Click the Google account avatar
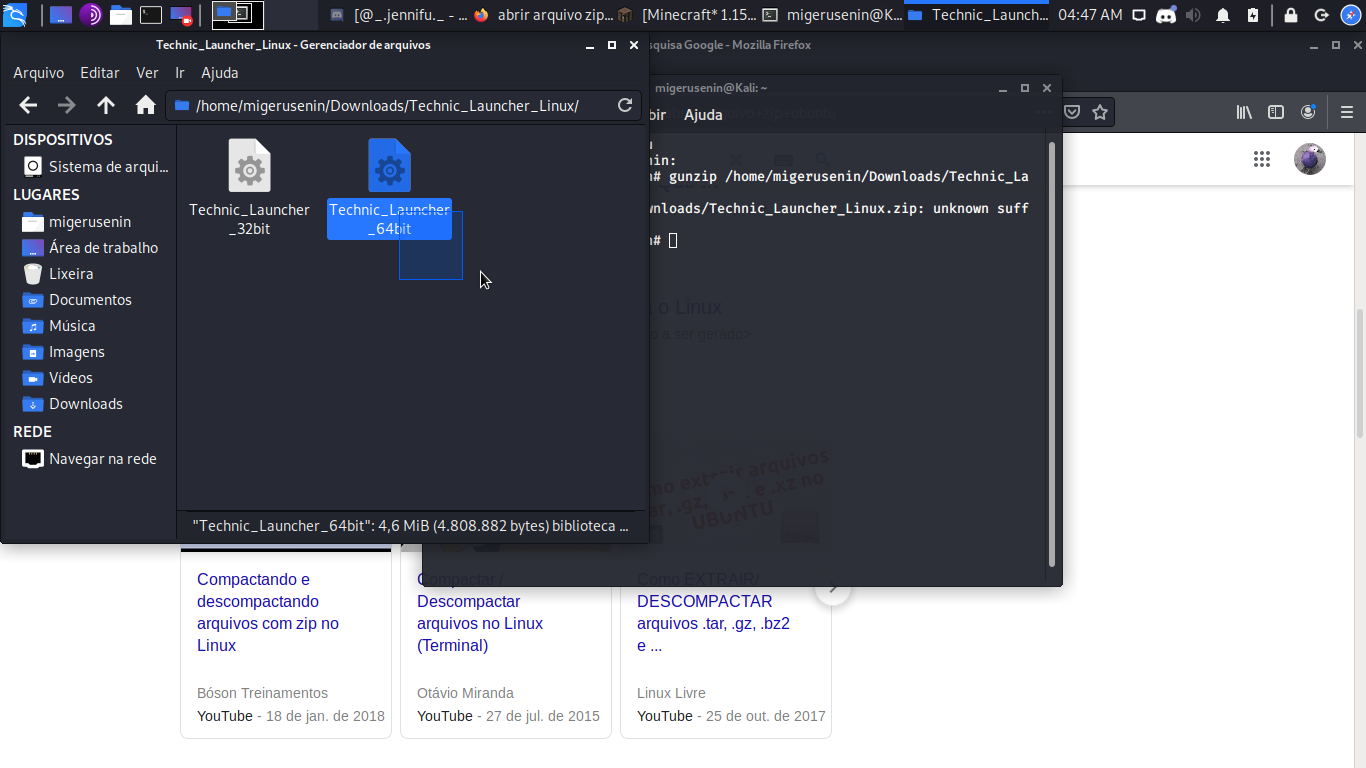Screen dimensions: 1366x768 pos(1310,159)
